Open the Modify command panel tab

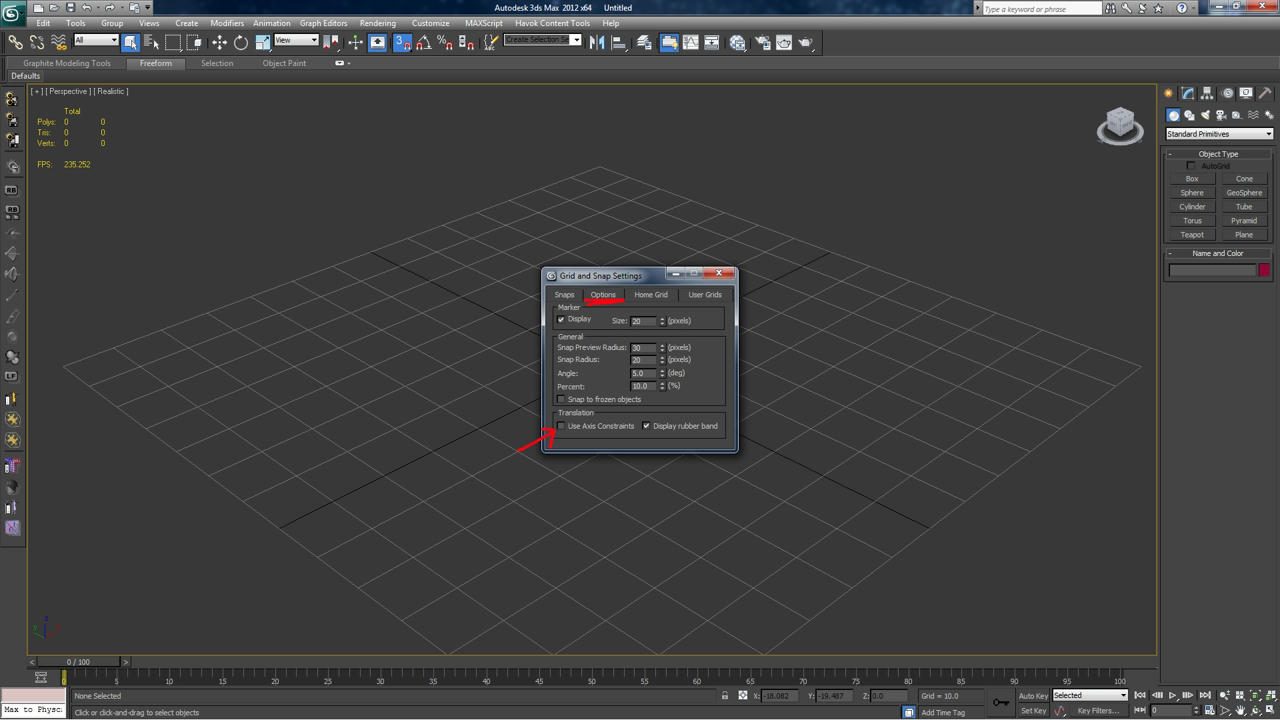1188,93
